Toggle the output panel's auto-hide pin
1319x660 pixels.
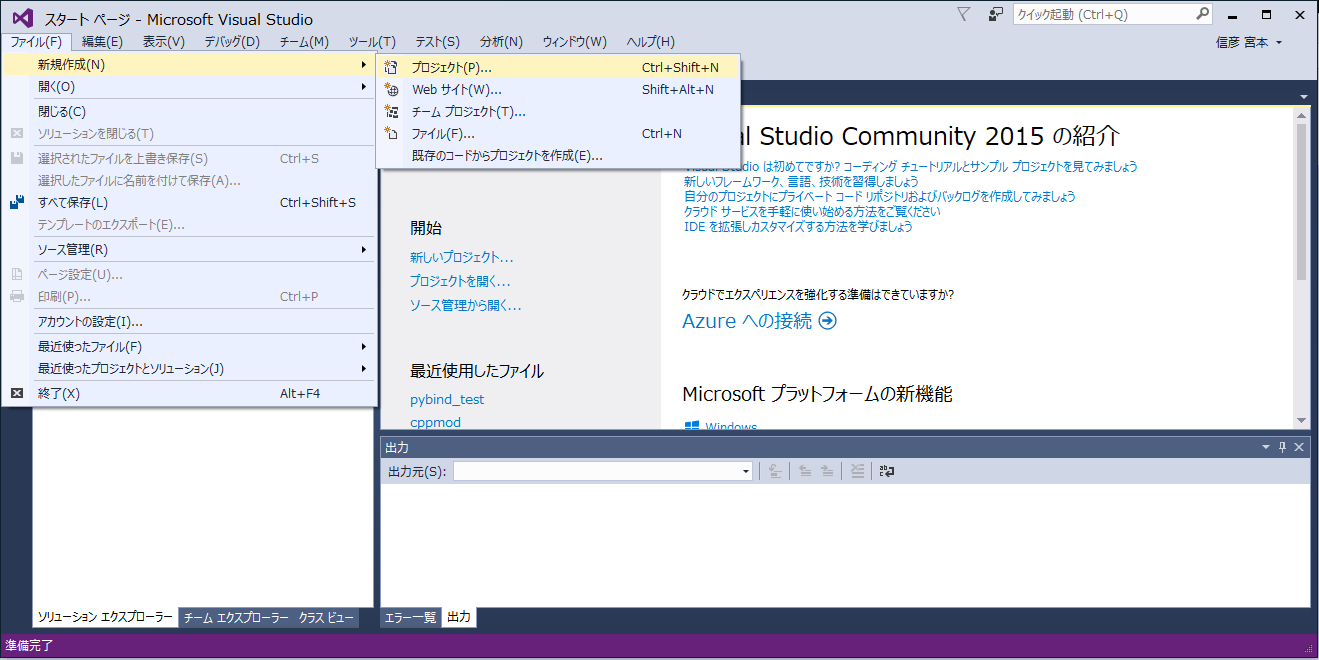[x=1282, y=447]
